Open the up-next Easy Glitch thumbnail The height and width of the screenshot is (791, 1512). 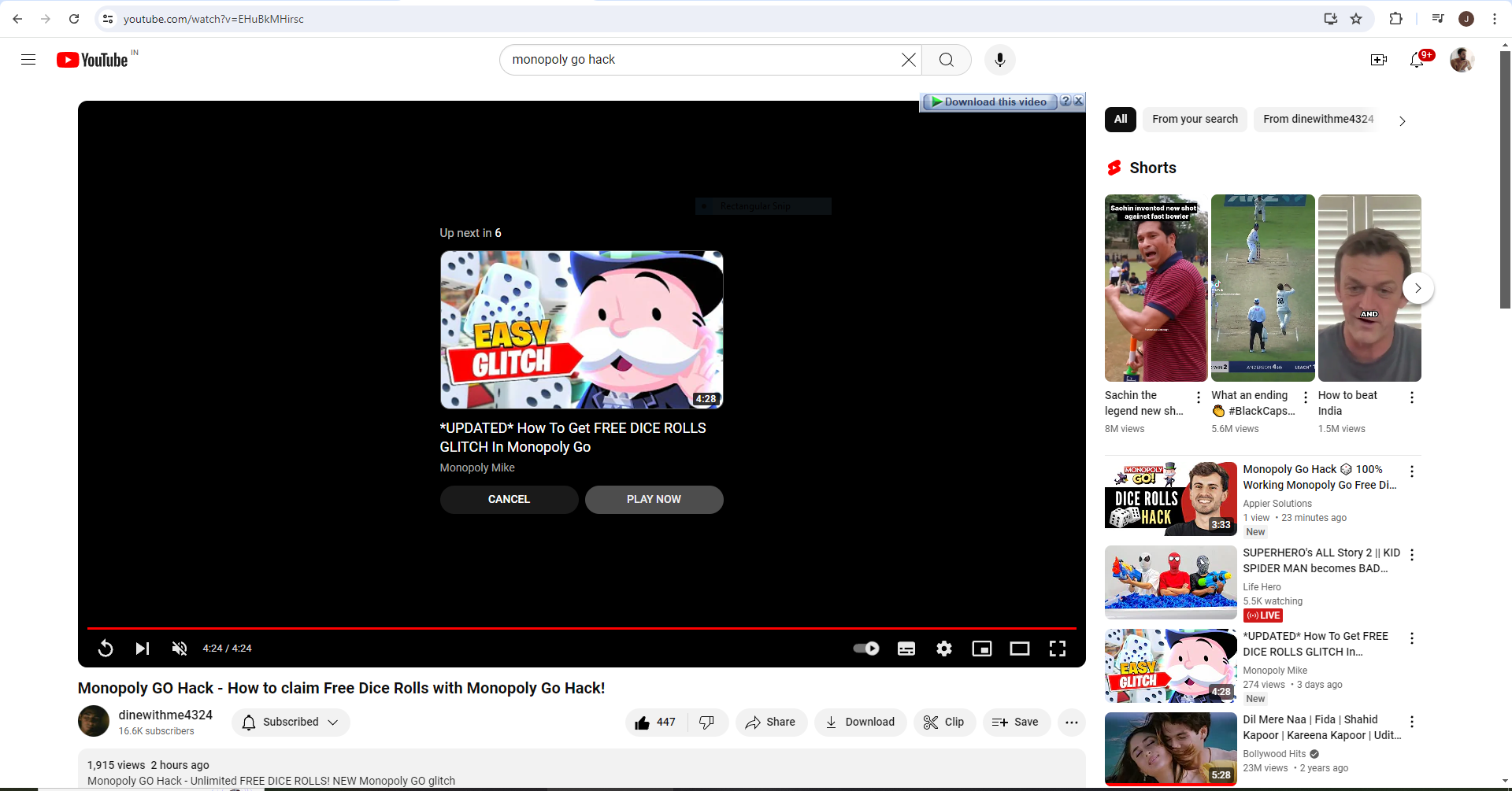click(582, 330)
